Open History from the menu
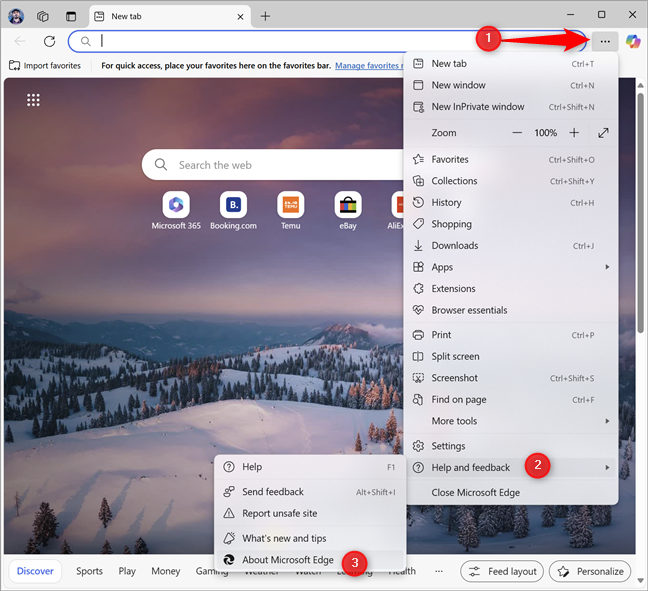This screenshot has height=591, width=648. point(511,203)
